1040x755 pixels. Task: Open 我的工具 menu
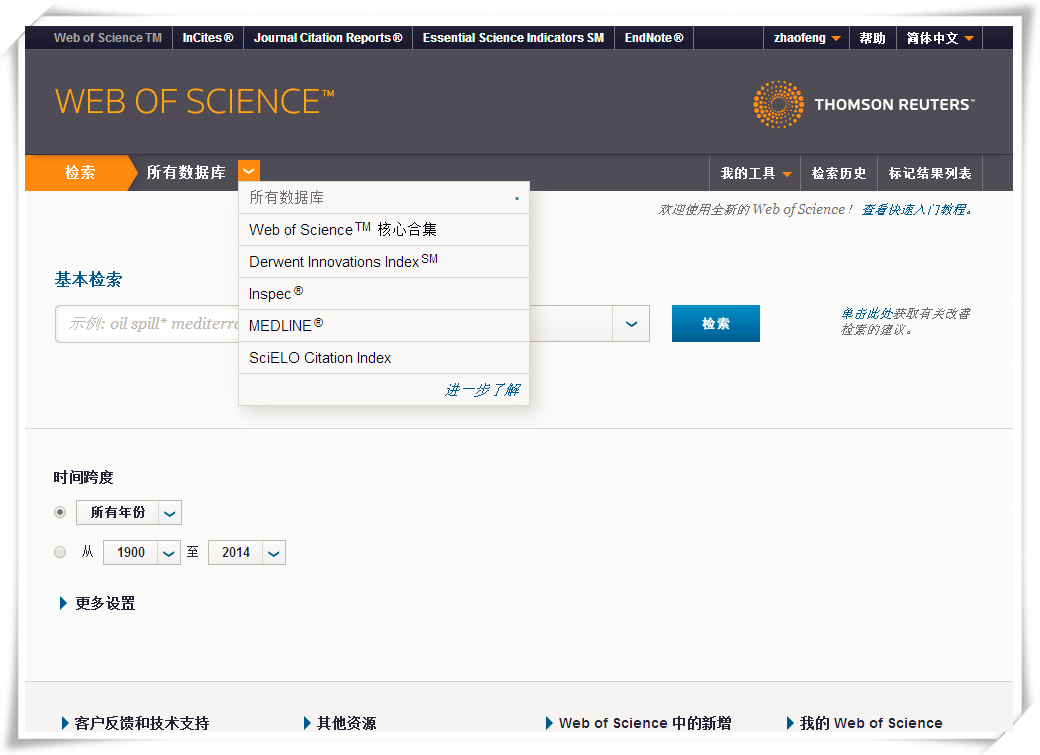pyautogui.click(x=755, y=173)
